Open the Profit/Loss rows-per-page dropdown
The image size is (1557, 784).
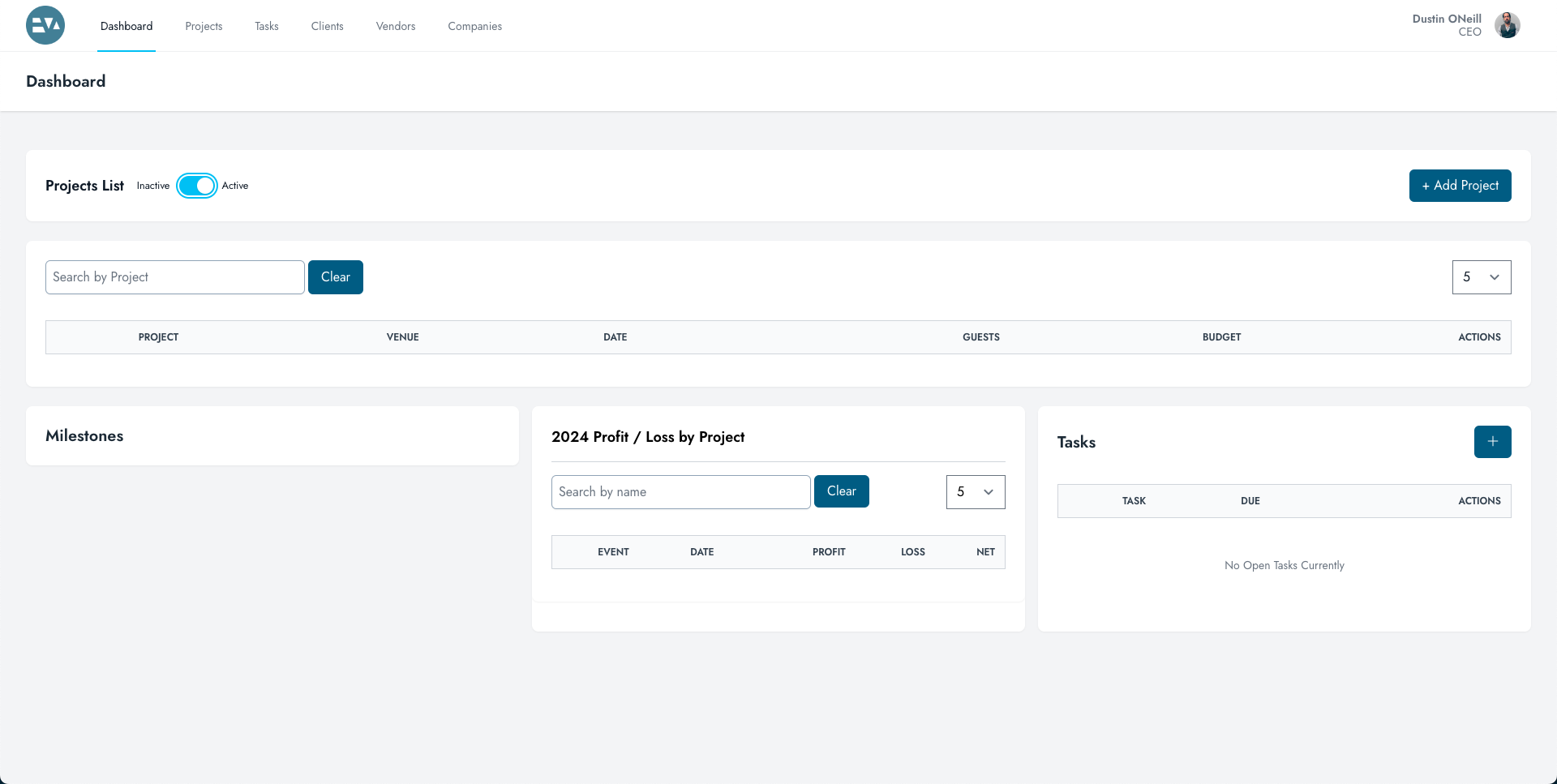point(975,492)
